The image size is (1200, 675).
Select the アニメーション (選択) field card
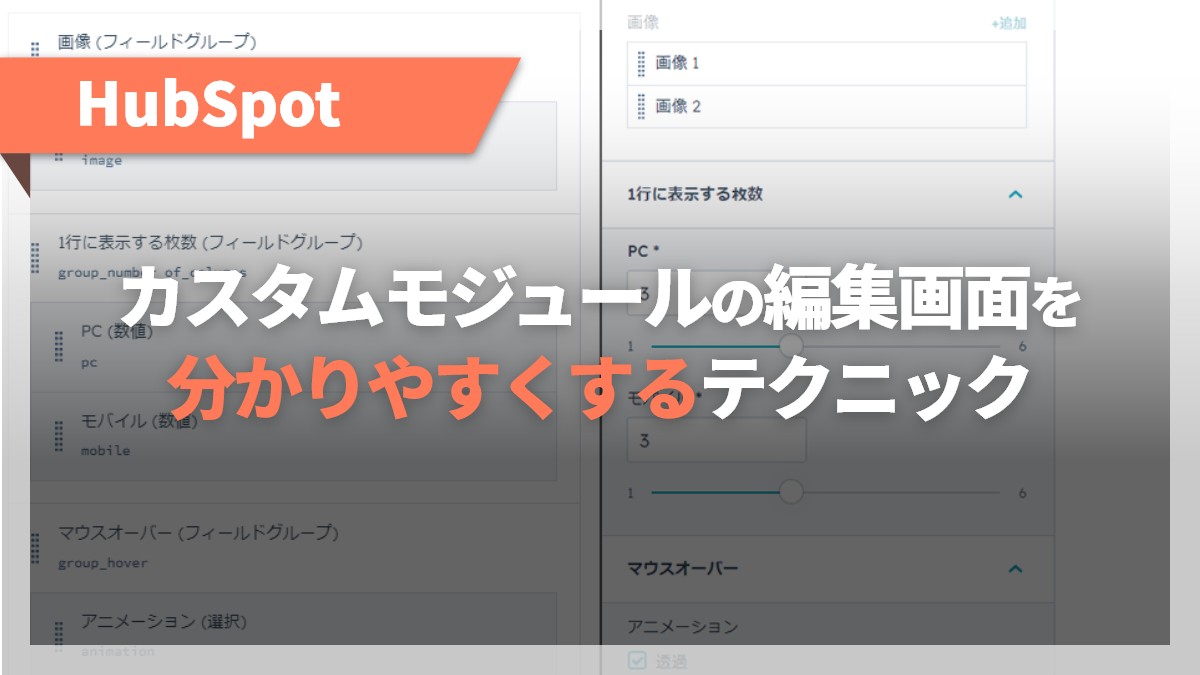[294, 632]
